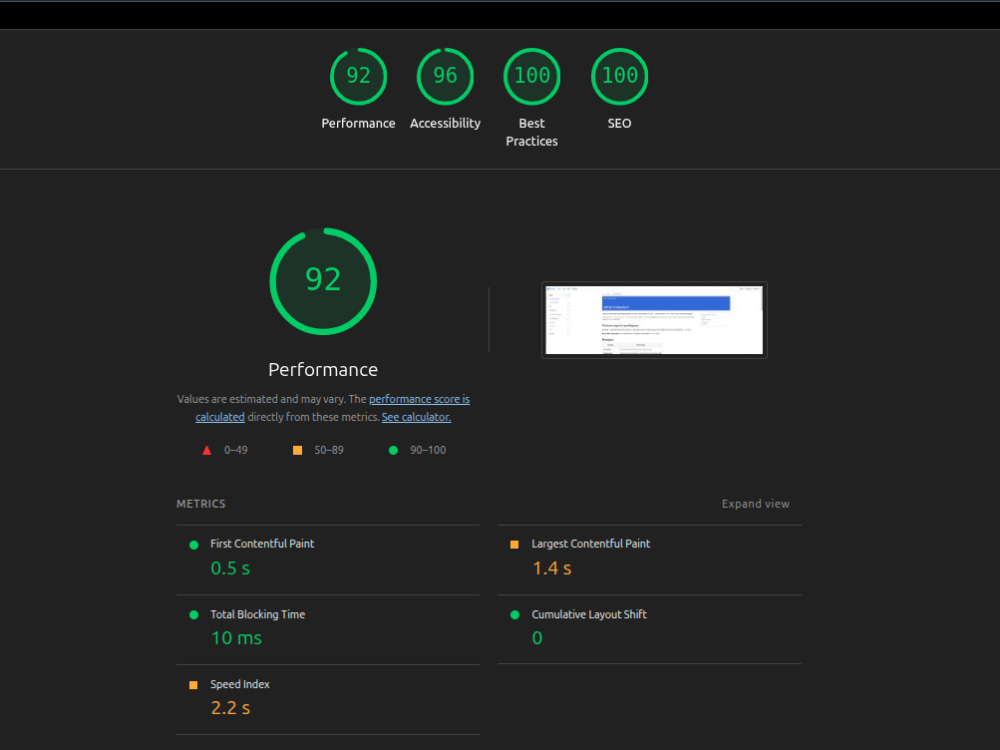Click green status dot beside First Contentful Paint
The height and width of the screenshot is (750, 1000).
pos(194,545)
